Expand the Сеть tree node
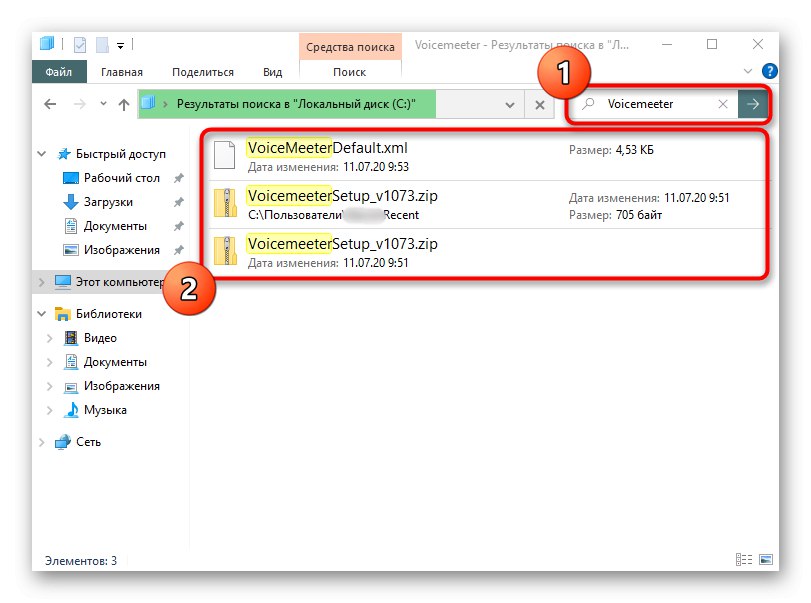This screenshot has width=811, height=603. coord(42,442)
